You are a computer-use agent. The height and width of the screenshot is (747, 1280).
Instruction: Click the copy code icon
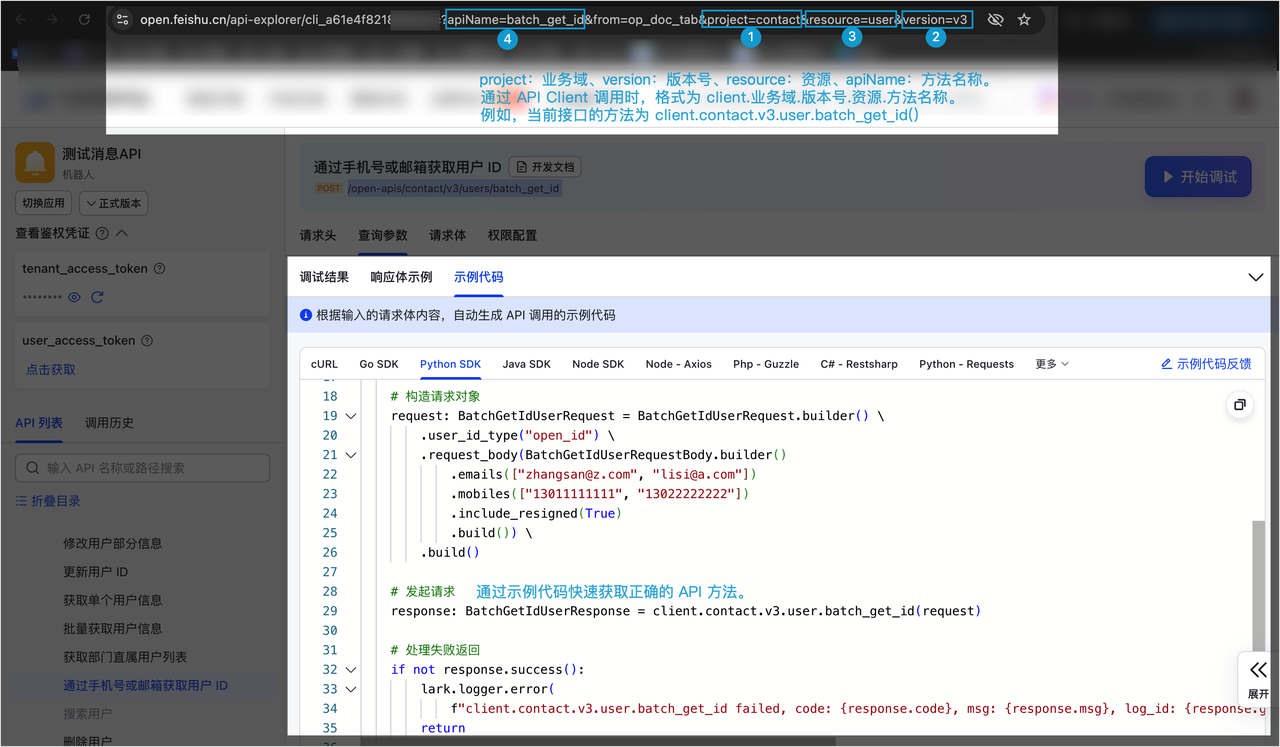1239,405
